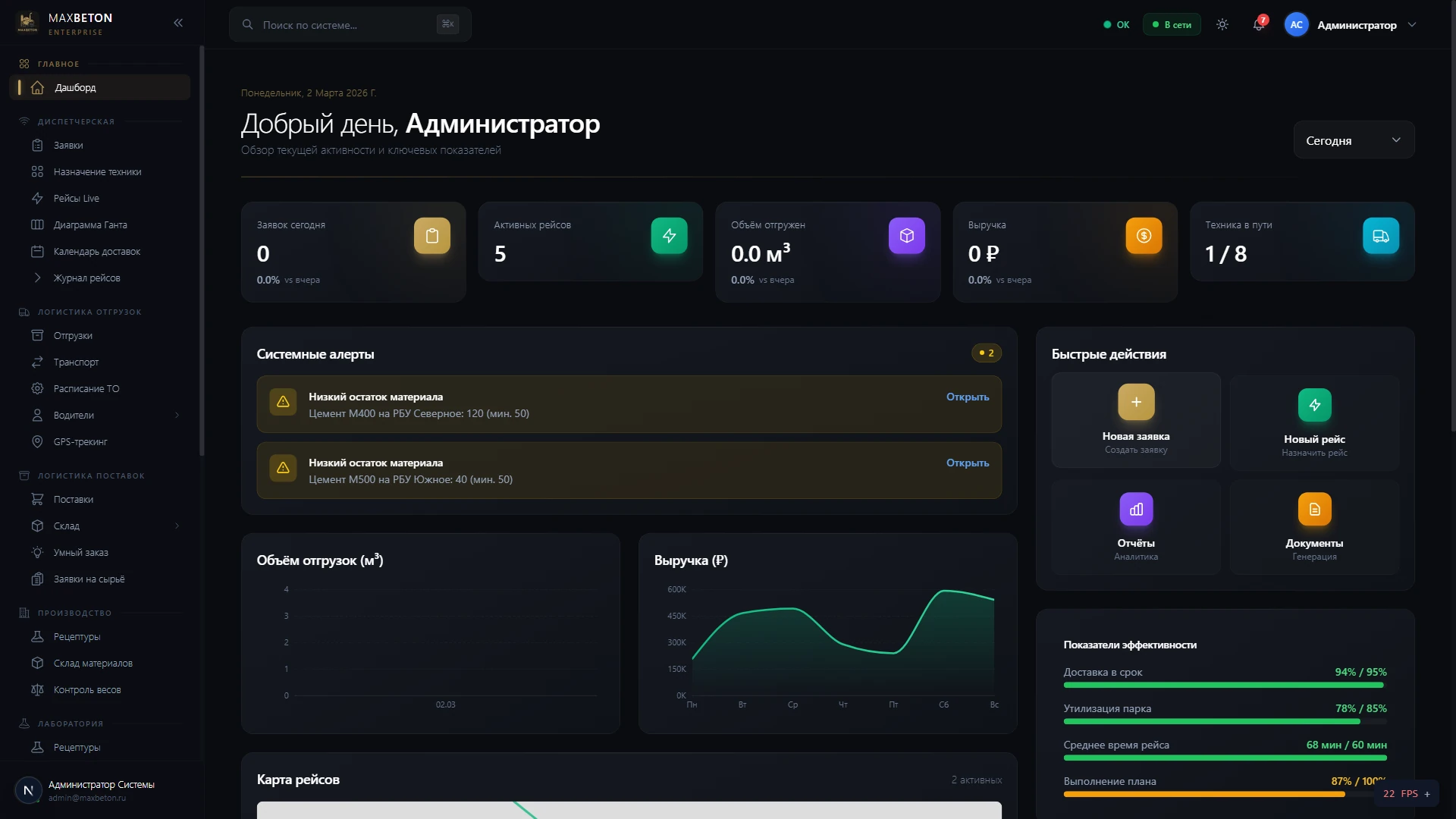Open Документы generation quick action
This screenshot has height=819, width=1456.
click(x=1315, y=527)
